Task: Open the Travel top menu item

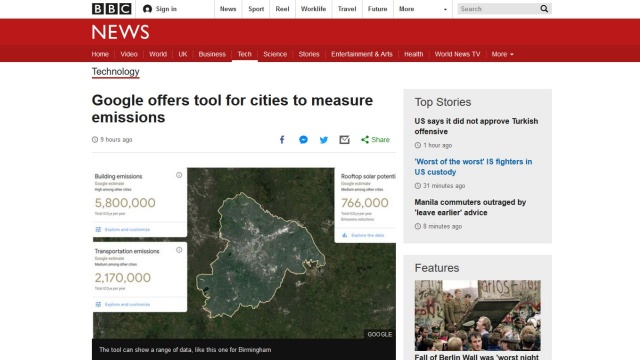Action: 347,9
